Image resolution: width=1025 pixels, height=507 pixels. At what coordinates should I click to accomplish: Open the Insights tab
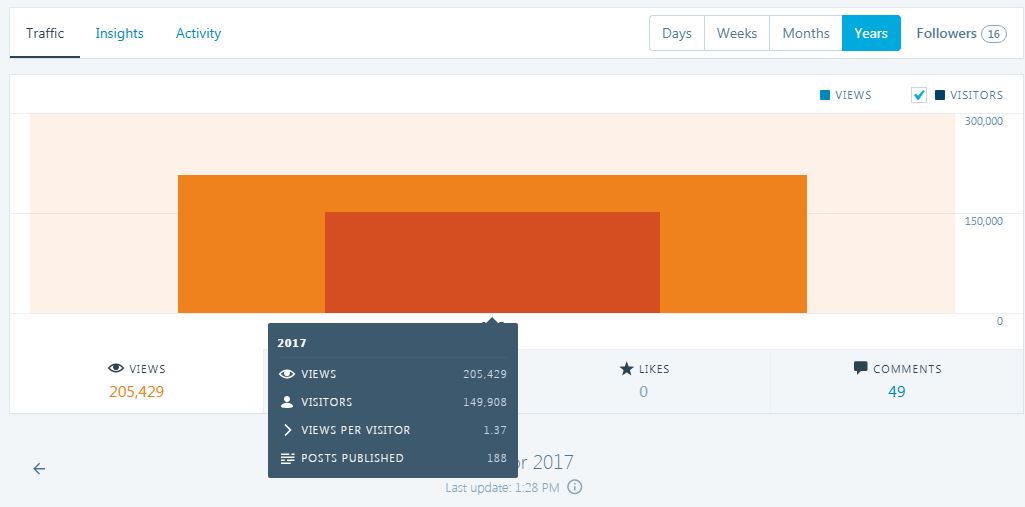tap(120, 33)
